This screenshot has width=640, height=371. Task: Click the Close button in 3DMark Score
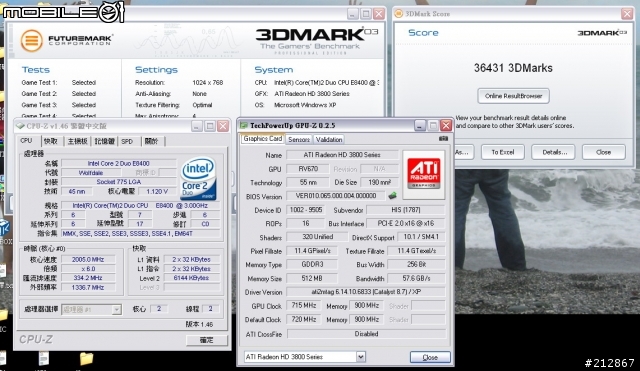click(x=603, y=152)
